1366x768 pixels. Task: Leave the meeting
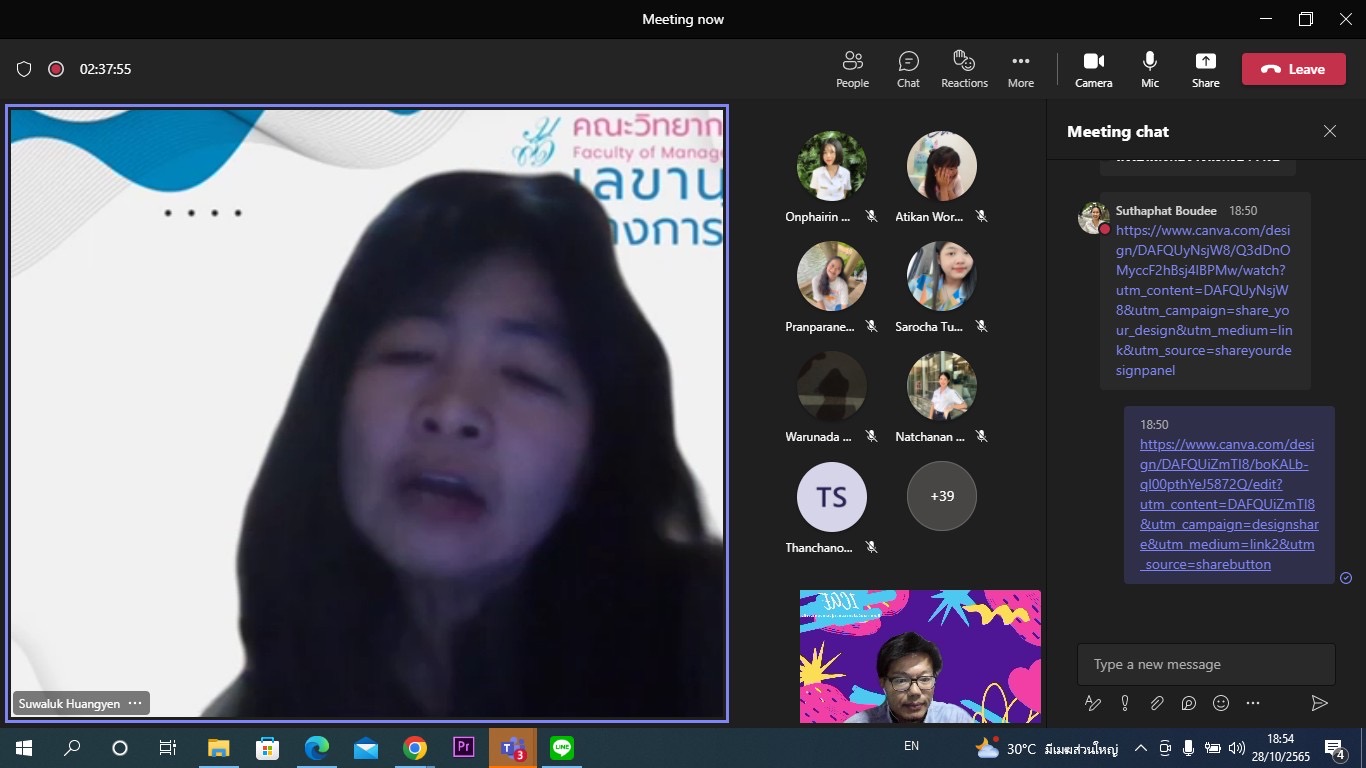click(1293, 69)
